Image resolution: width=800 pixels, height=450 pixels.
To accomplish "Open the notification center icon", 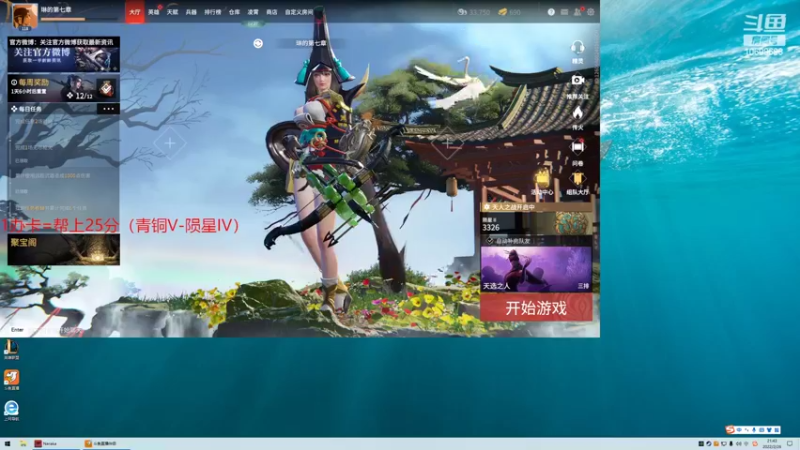I will [x=790, y=444].
